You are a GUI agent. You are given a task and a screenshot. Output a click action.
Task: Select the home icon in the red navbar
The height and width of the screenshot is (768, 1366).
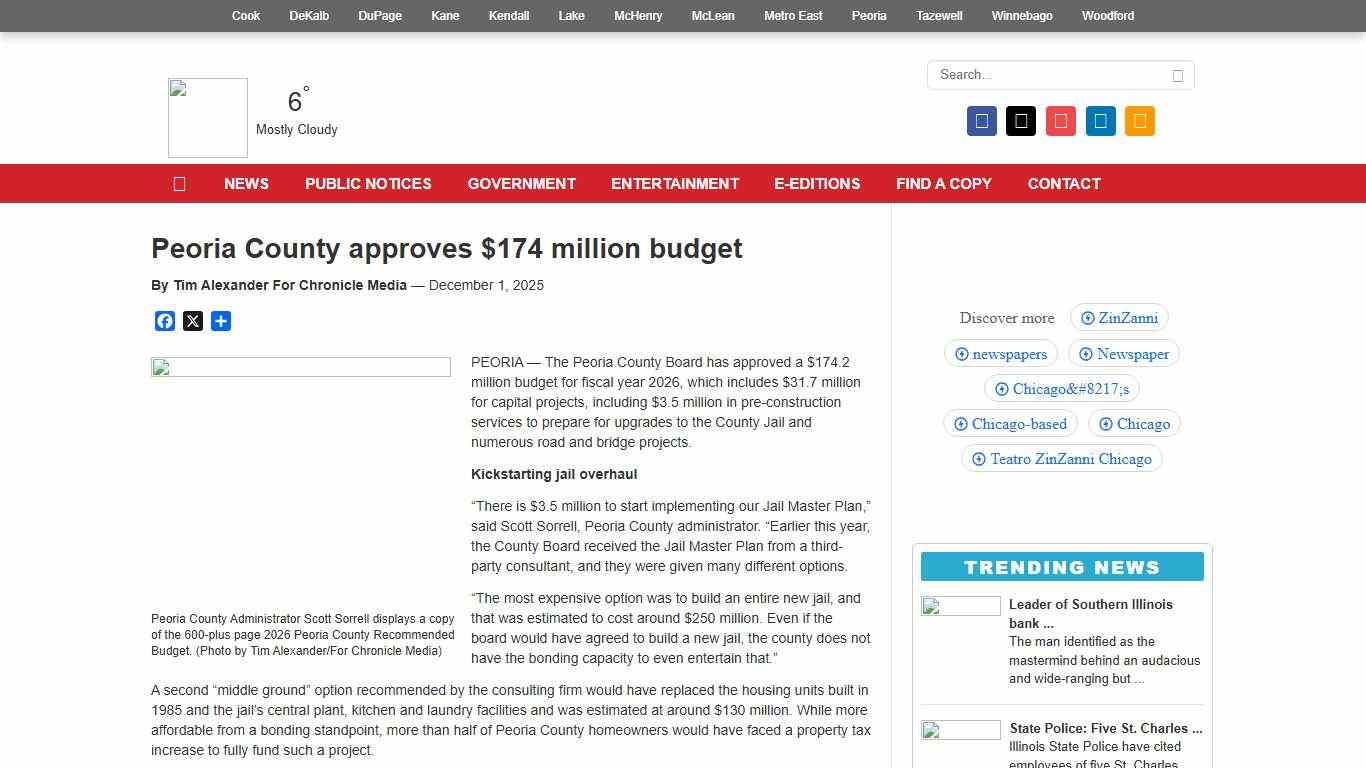[x=179, y=183]
